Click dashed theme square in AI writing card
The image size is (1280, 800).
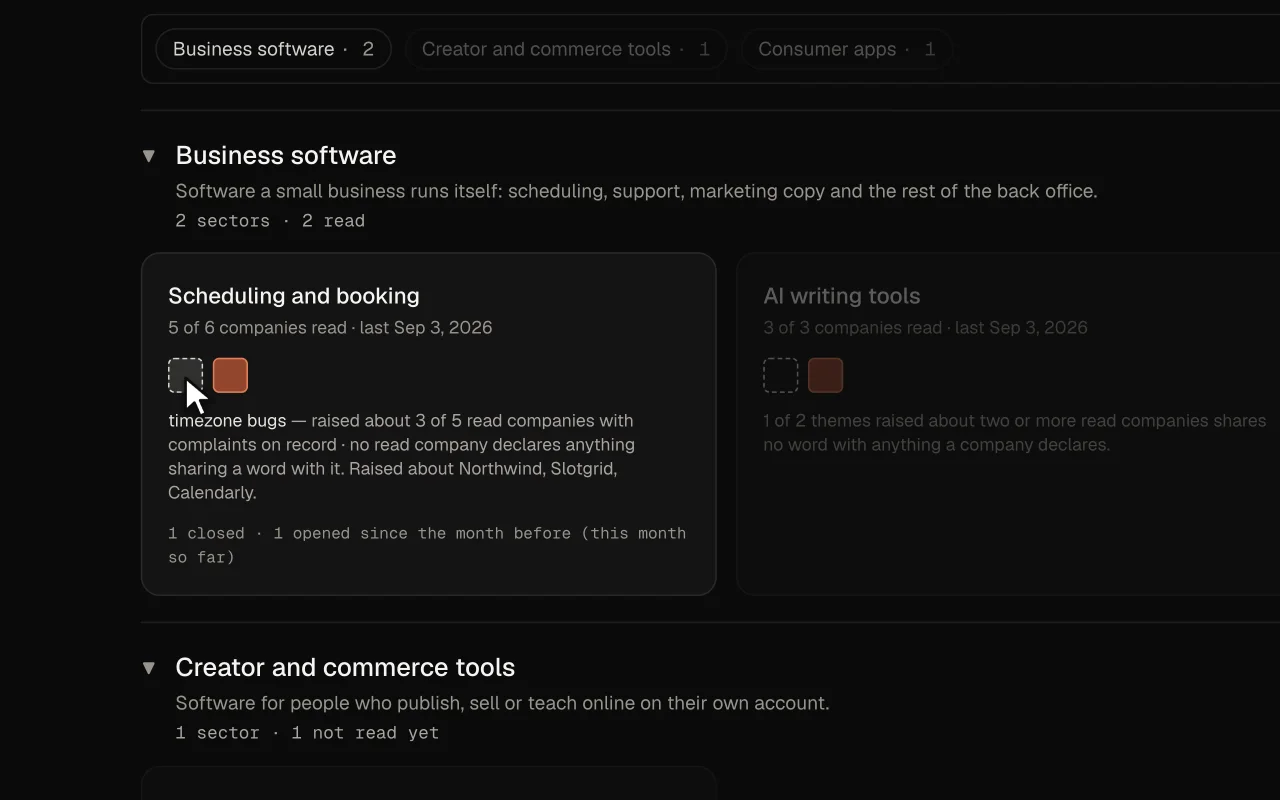(781, 375)
